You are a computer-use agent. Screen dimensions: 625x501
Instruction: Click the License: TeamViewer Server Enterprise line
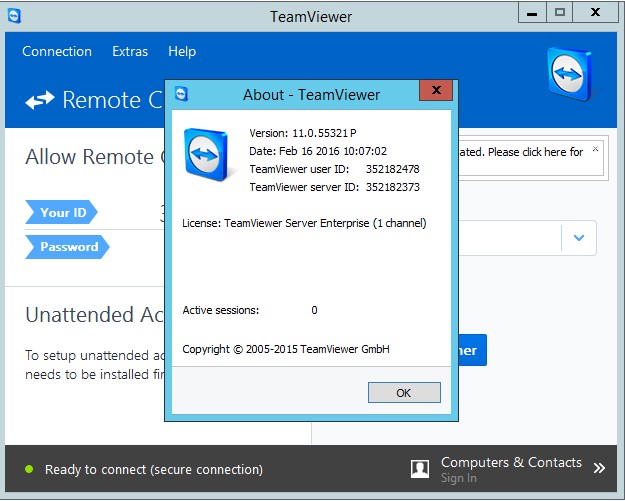(x=304, y=223)
